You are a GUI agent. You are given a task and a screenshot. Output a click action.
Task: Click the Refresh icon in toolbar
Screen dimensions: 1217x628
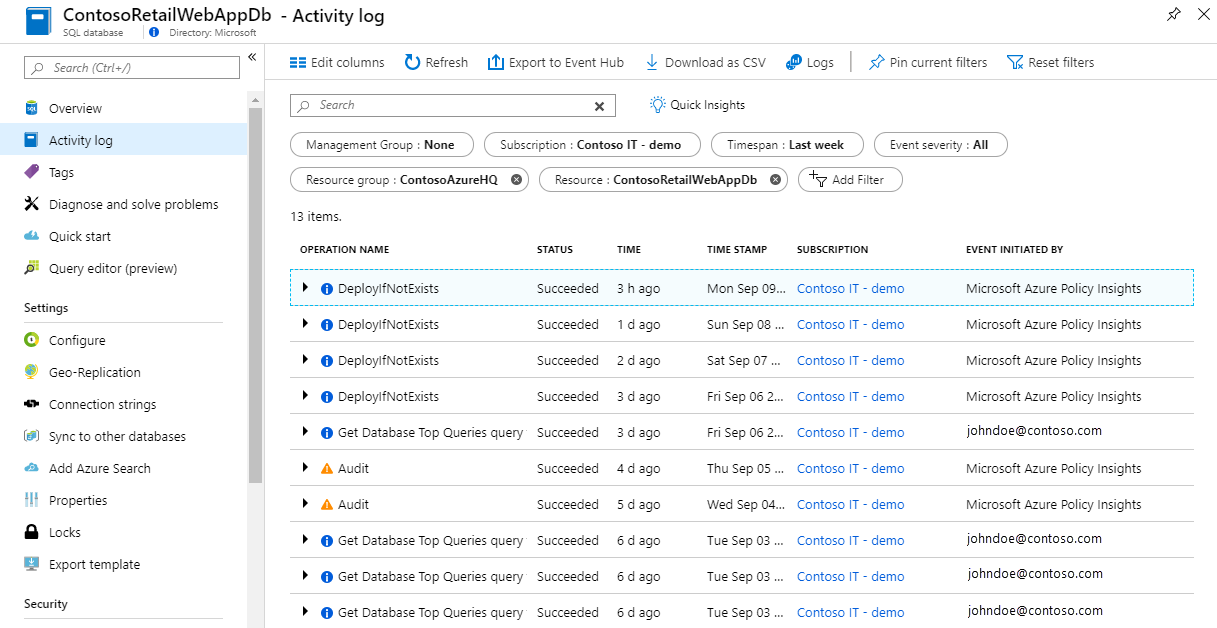coord(413,62)
